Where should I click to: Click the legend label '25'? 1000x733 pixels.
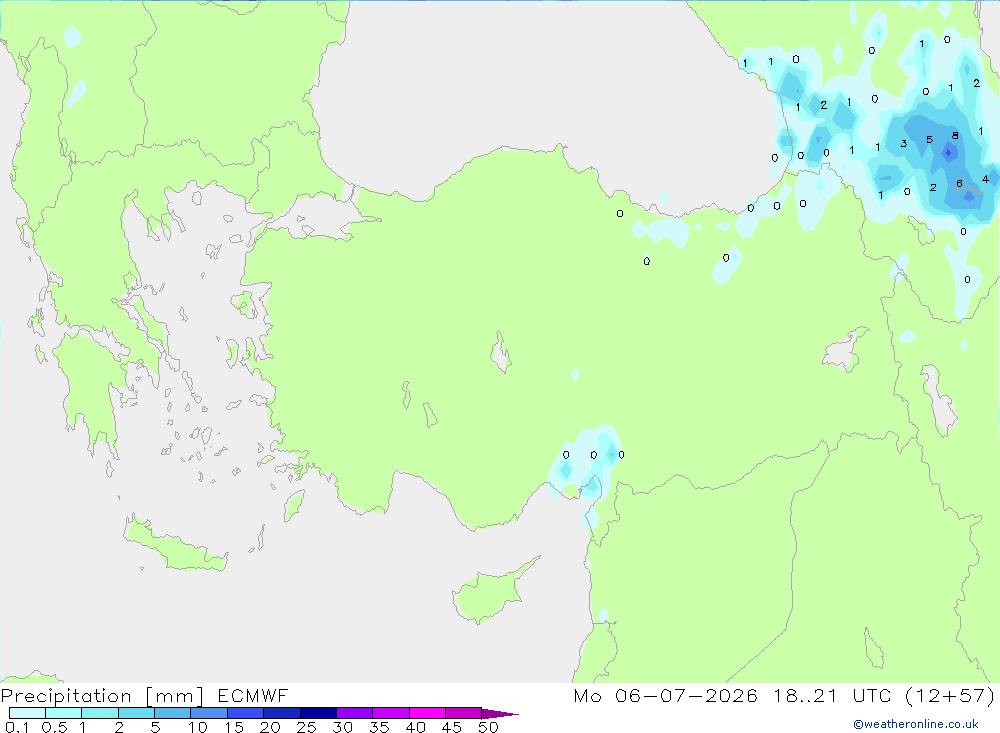(x=306, y=727)
